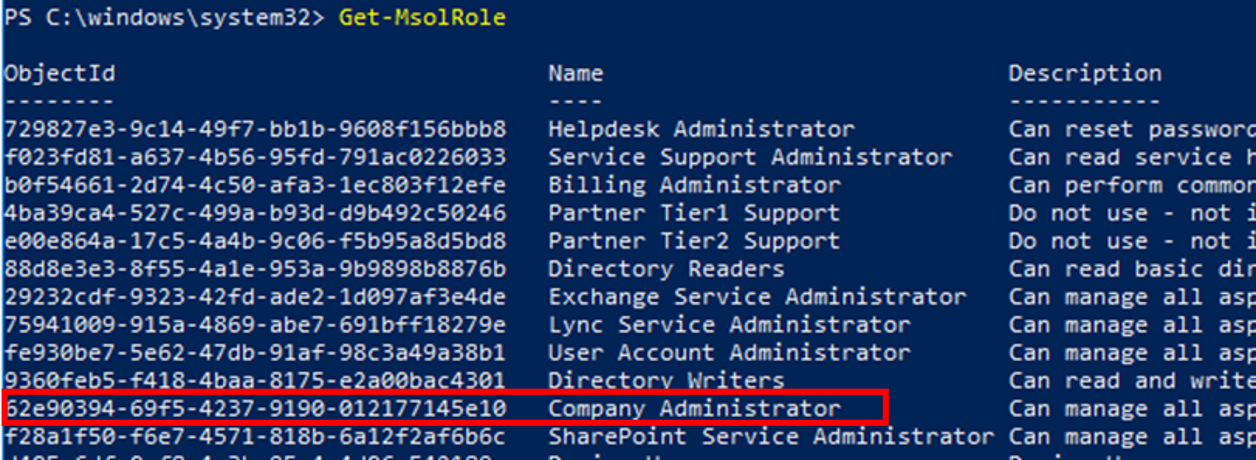The height and width of the screenshot is (460, 1256).
Task: Click ObjectId fe930be7-5e62-47db-91af-98c3a49a38b1
Action: 255,353
